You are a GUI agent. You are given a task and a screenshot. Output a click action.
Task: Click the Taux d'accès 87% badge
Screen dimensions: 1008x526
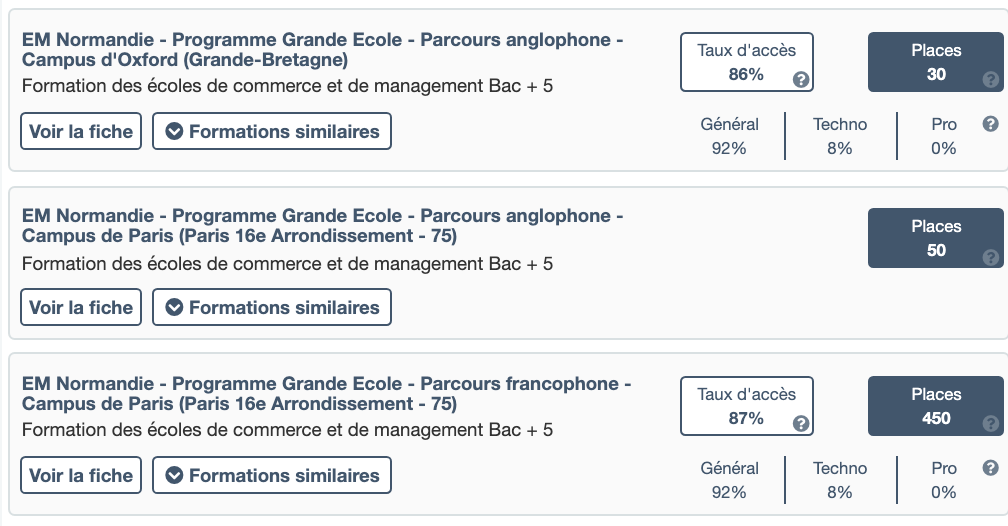[746, 406]
